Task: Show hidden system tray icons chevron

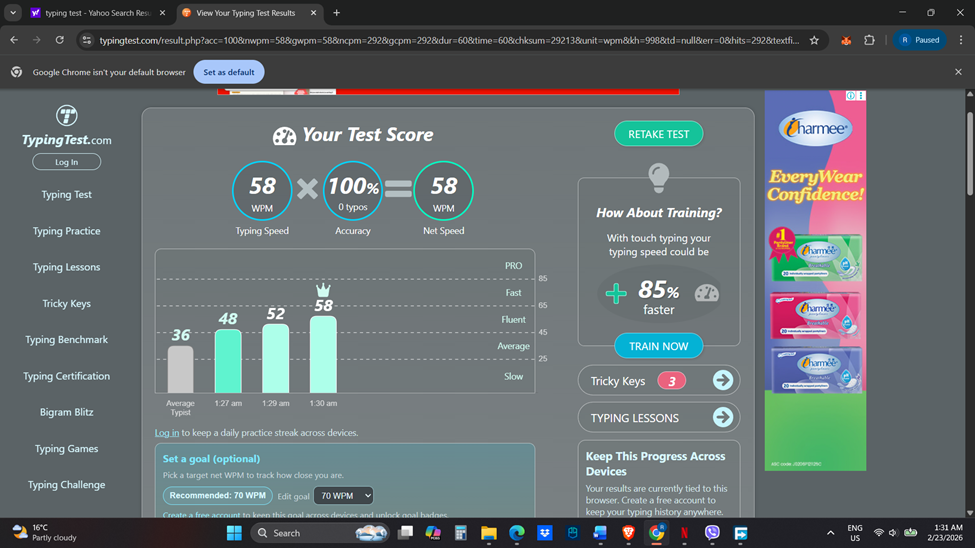Action: pyautogui.click(x=830, y=533)
